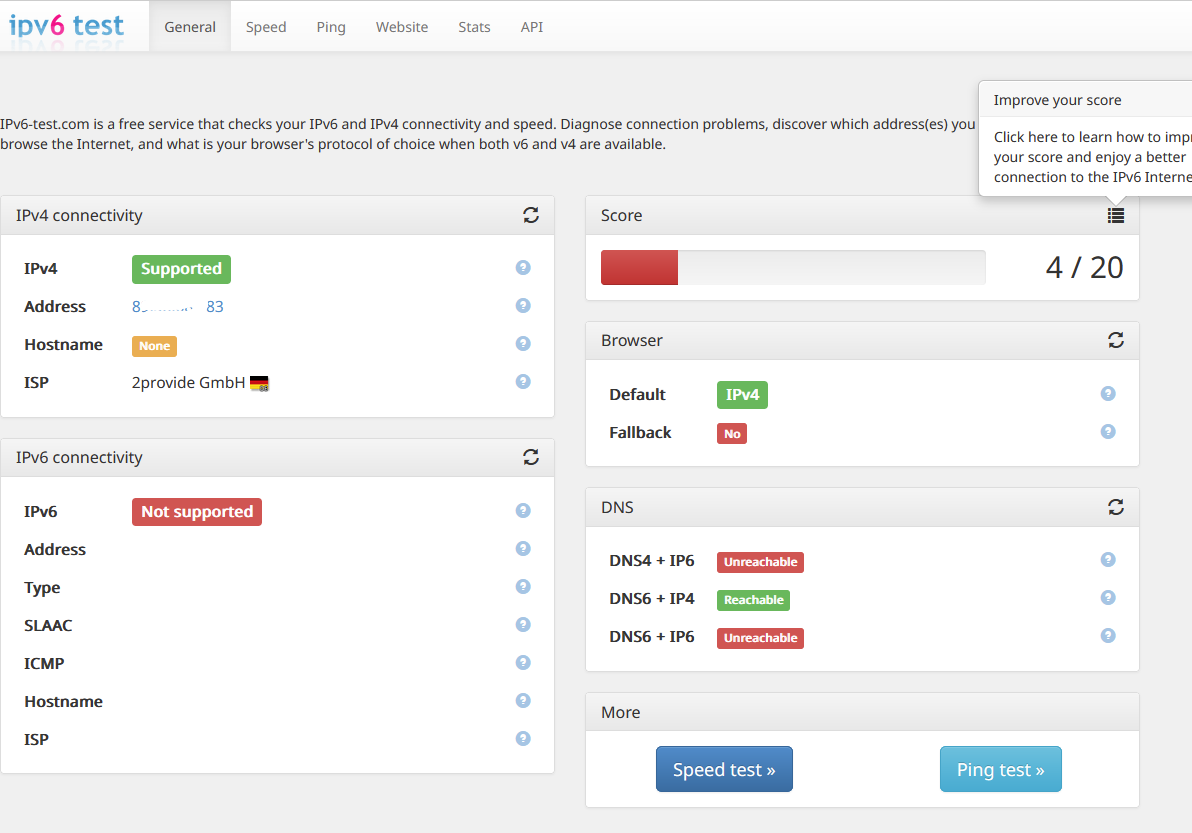Refresh the Browser panel

tap(1115, 340)
